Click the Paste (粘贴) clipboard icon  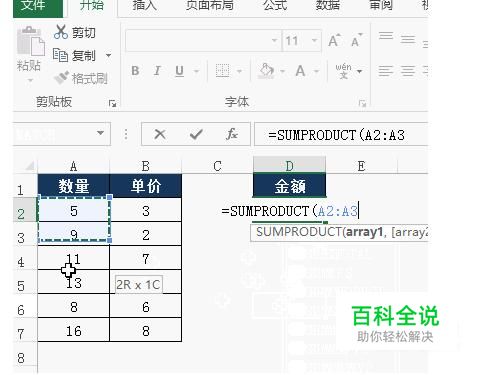(30, 41)
